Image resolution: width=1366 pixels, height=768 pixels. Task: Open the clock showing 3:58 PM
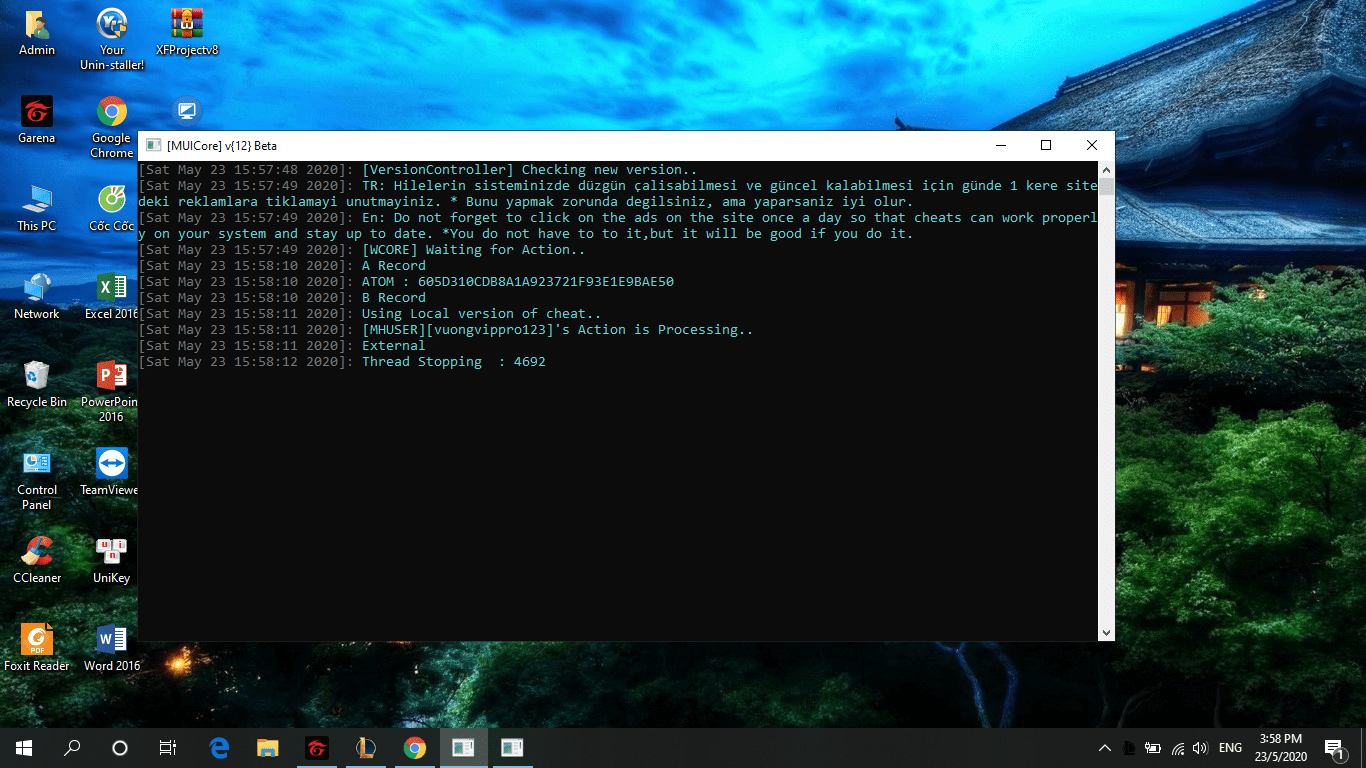[1281, 748]
